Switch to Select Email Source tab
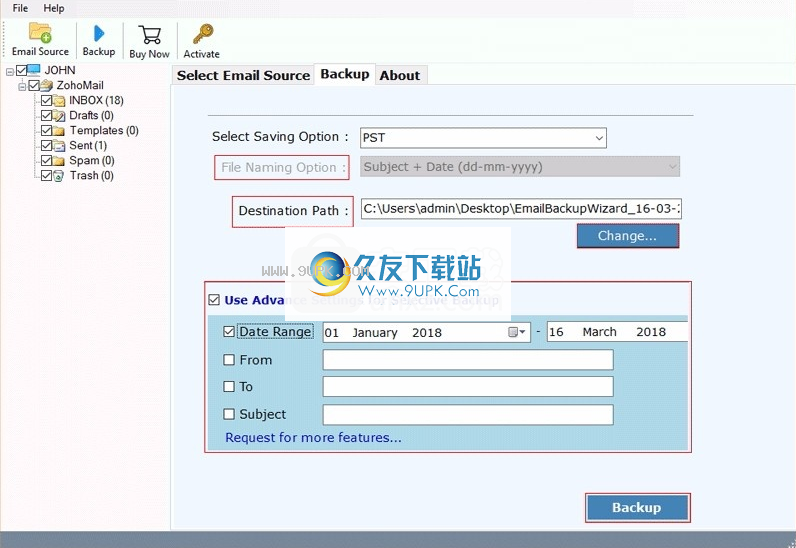This screenshot has height=548, width=796. point(243,75)
